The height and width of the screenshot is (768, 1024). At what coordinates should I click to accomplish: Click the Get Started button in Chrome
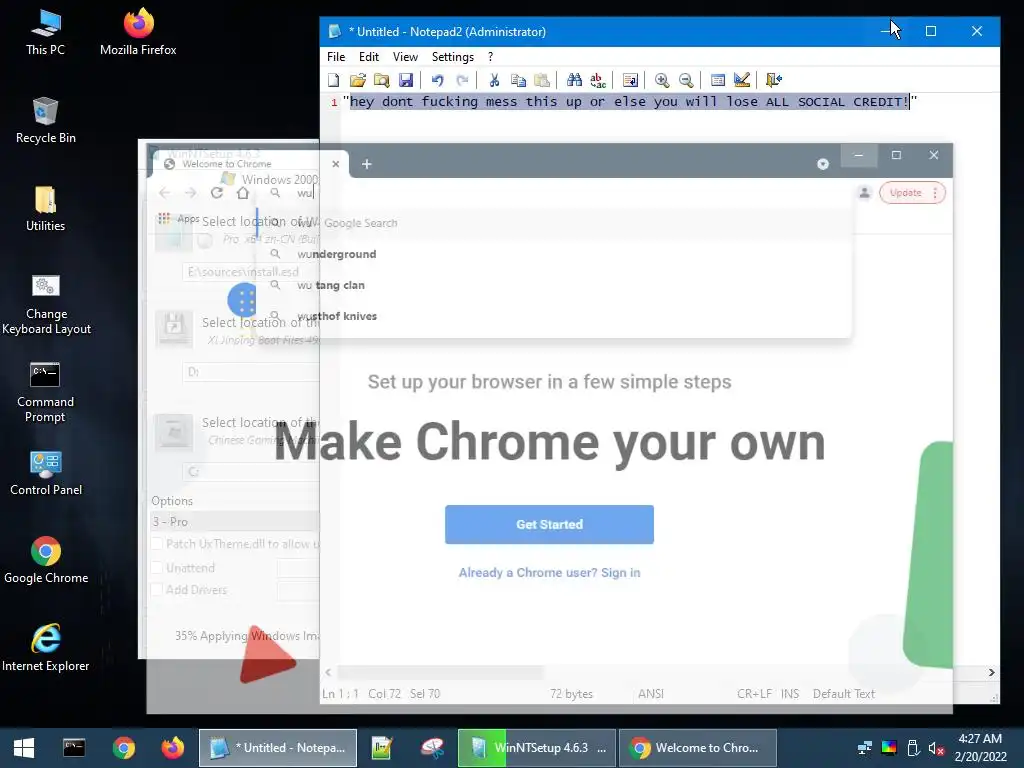549,524
